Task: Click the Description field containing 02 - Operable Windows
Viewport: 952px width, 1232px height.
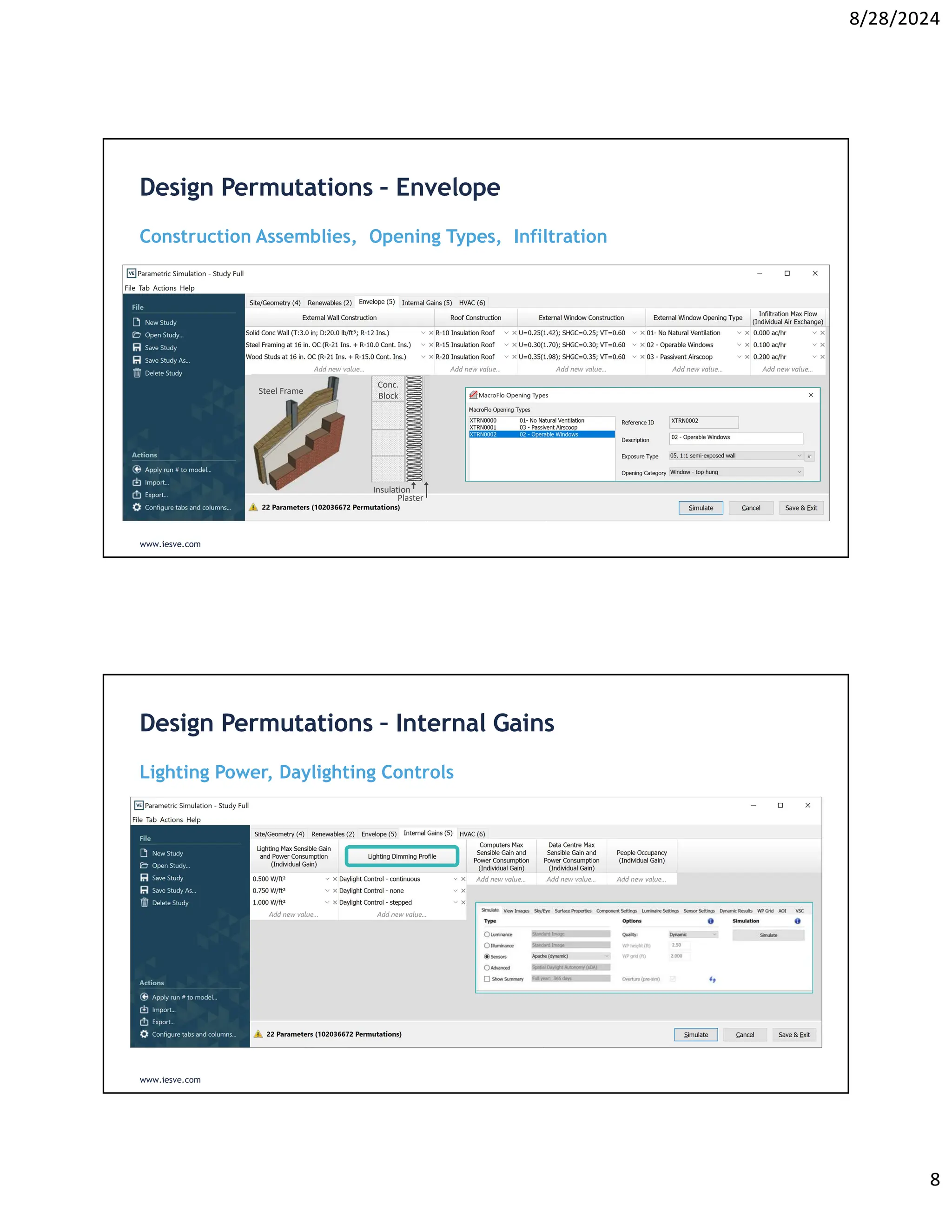Action: 735,438
